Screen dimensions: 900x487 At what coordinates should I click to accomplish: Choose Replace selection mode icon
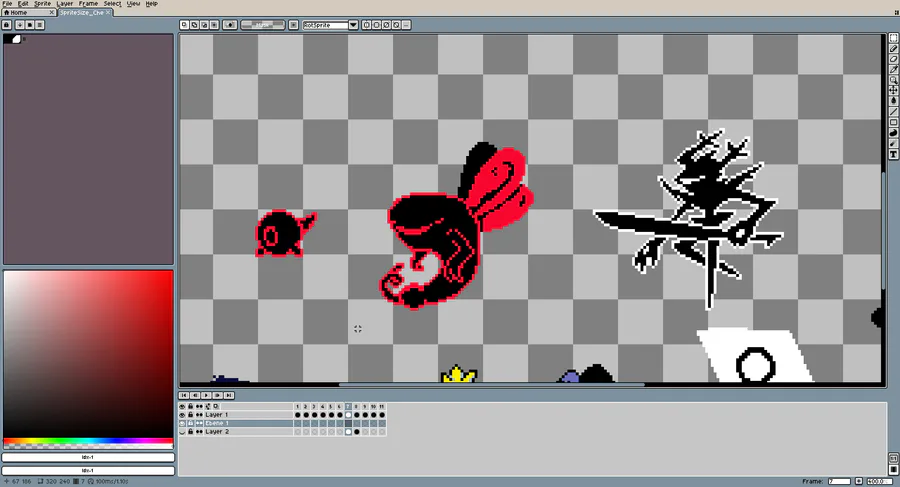point(184,25)
